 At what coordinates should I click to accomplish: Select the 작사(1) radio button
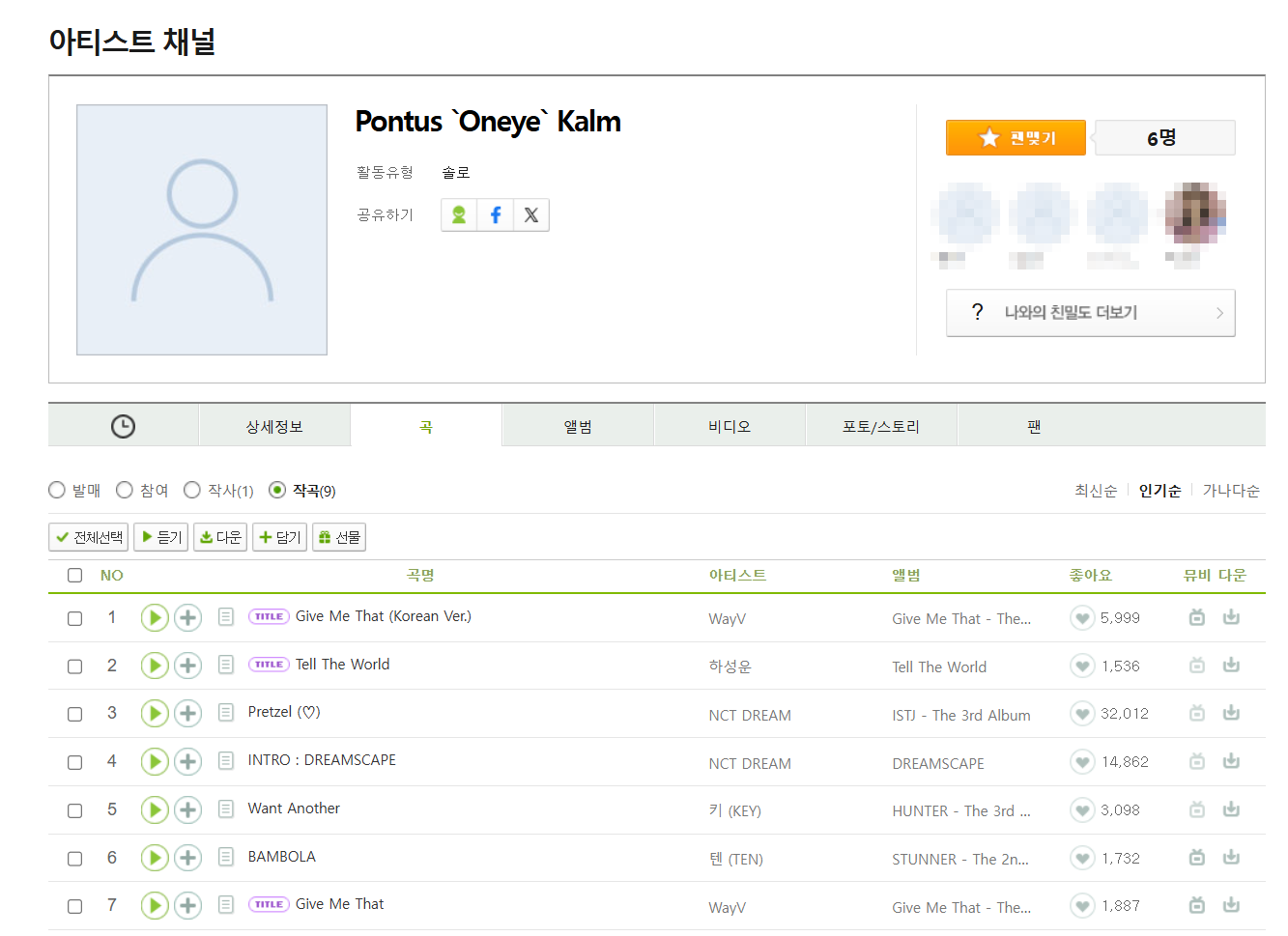pos(192,491)
